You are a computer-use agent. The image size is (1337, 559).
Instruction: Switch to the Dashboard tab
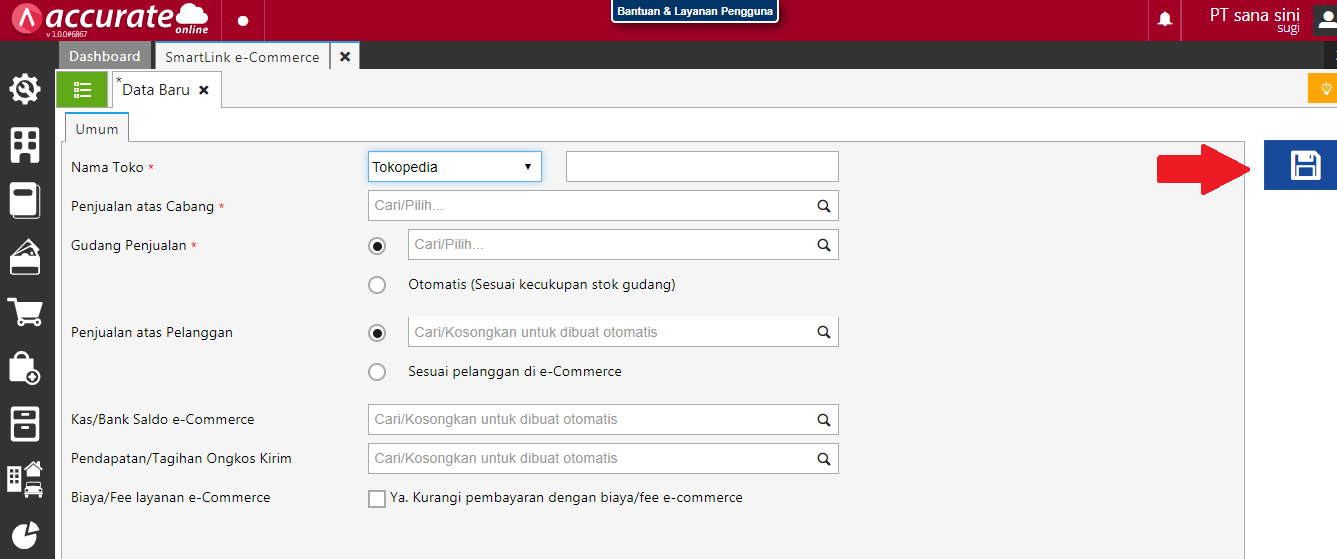click(x=105, y=56)
